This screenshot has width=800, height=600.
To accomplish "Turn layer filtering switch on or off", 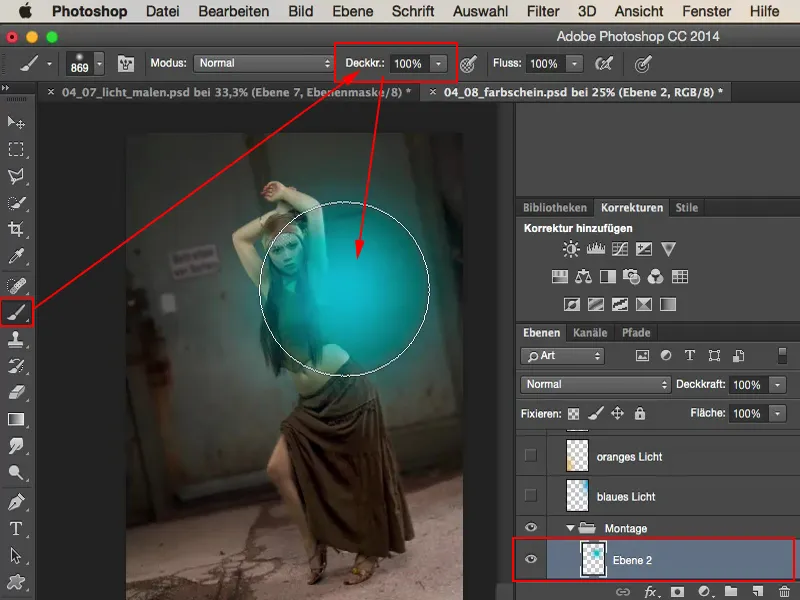I will pos(782,356).
